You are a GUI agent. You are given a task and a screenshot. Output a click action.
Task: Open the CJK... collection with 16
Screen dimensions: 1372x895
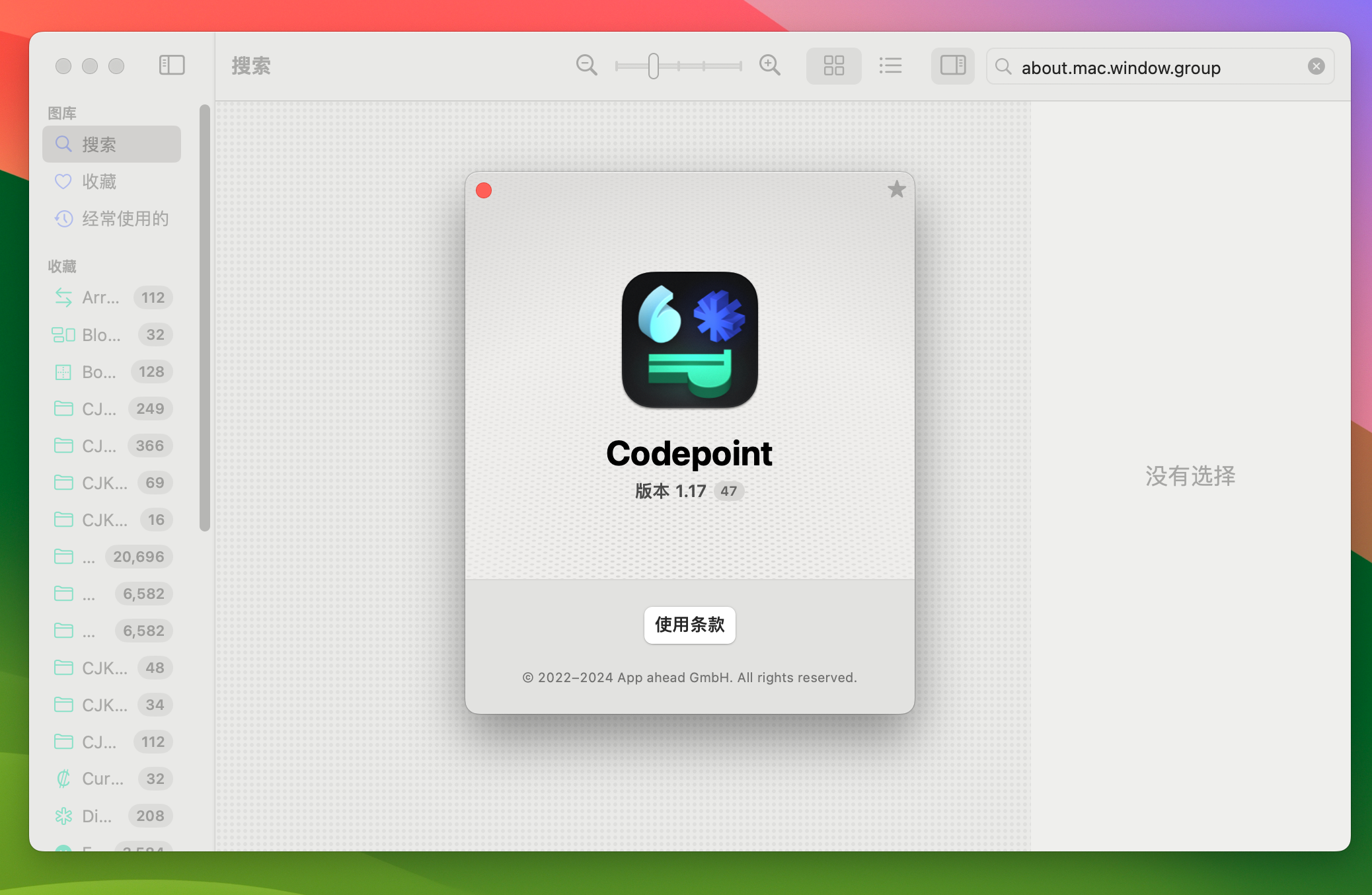click(112, 520)
